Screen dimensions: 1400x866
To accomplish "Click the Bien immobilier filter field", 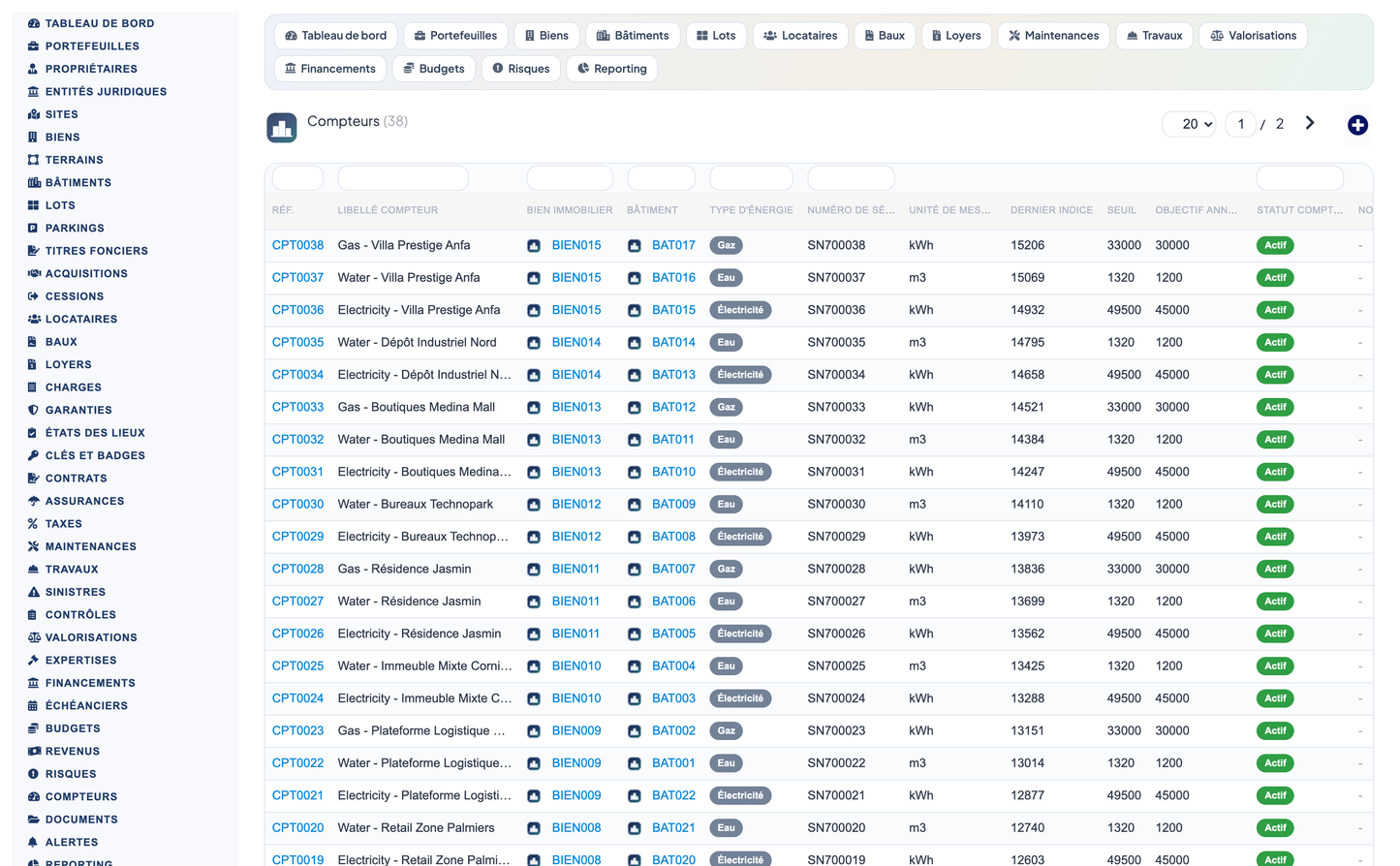I will pyautogui.click(x=570, y=178).
